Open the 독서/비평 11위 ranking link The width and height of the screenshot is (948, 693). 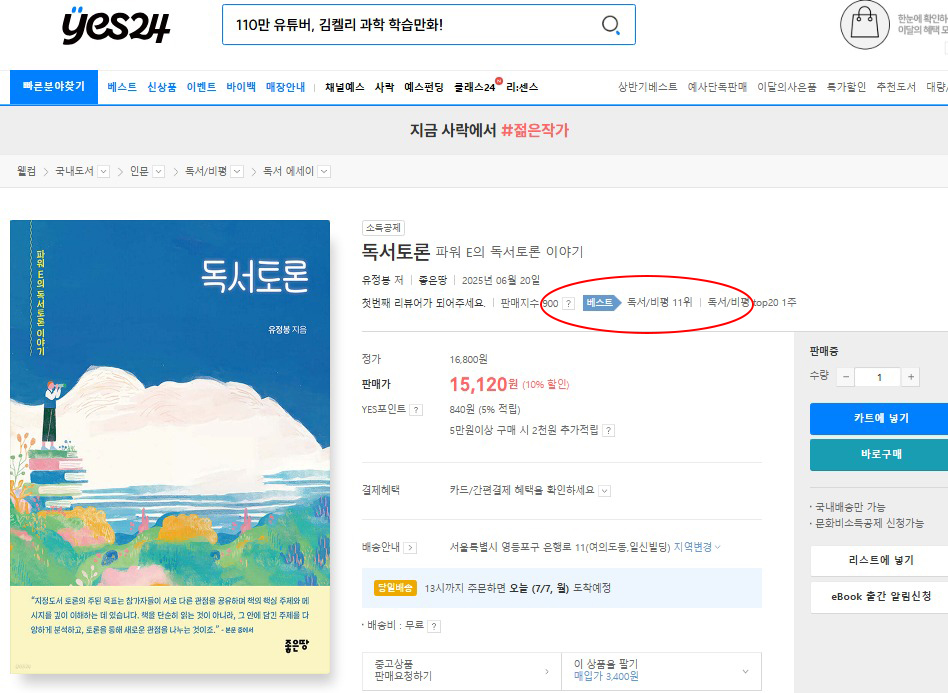(x=660, y=302)
